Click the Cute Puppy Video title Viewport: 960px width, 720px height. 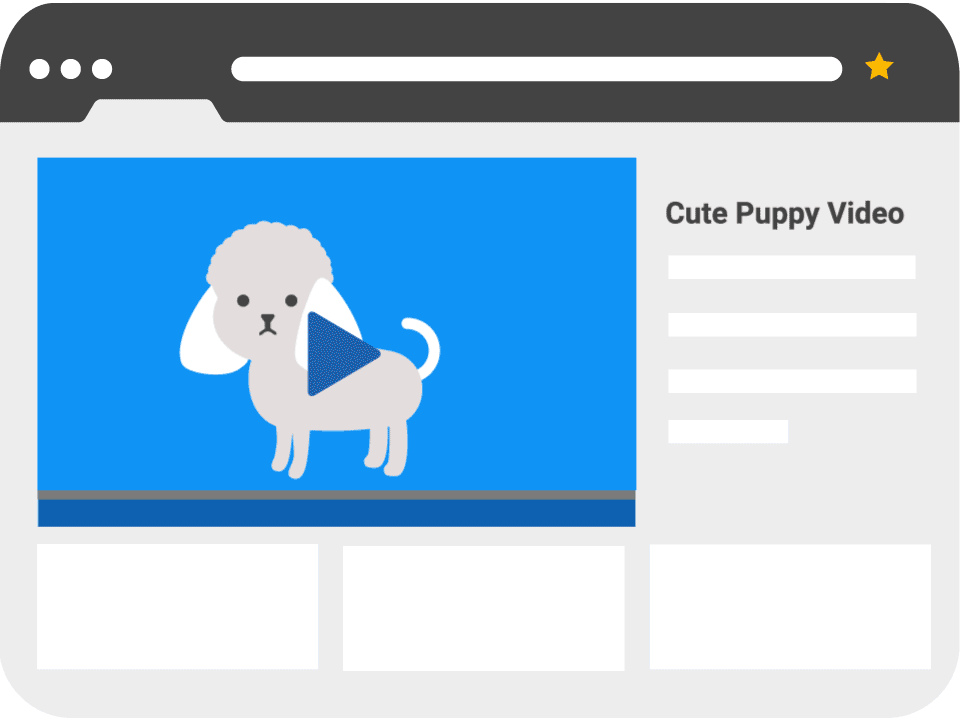[785, 214]
